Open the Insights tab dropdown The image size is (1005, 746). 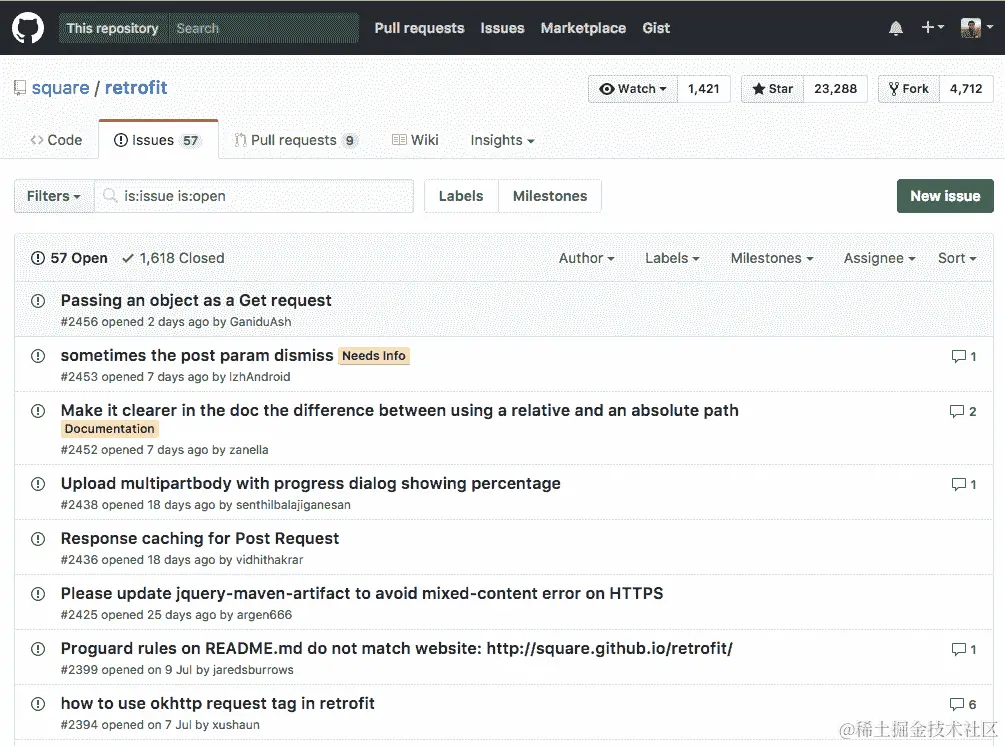(502, 140)
